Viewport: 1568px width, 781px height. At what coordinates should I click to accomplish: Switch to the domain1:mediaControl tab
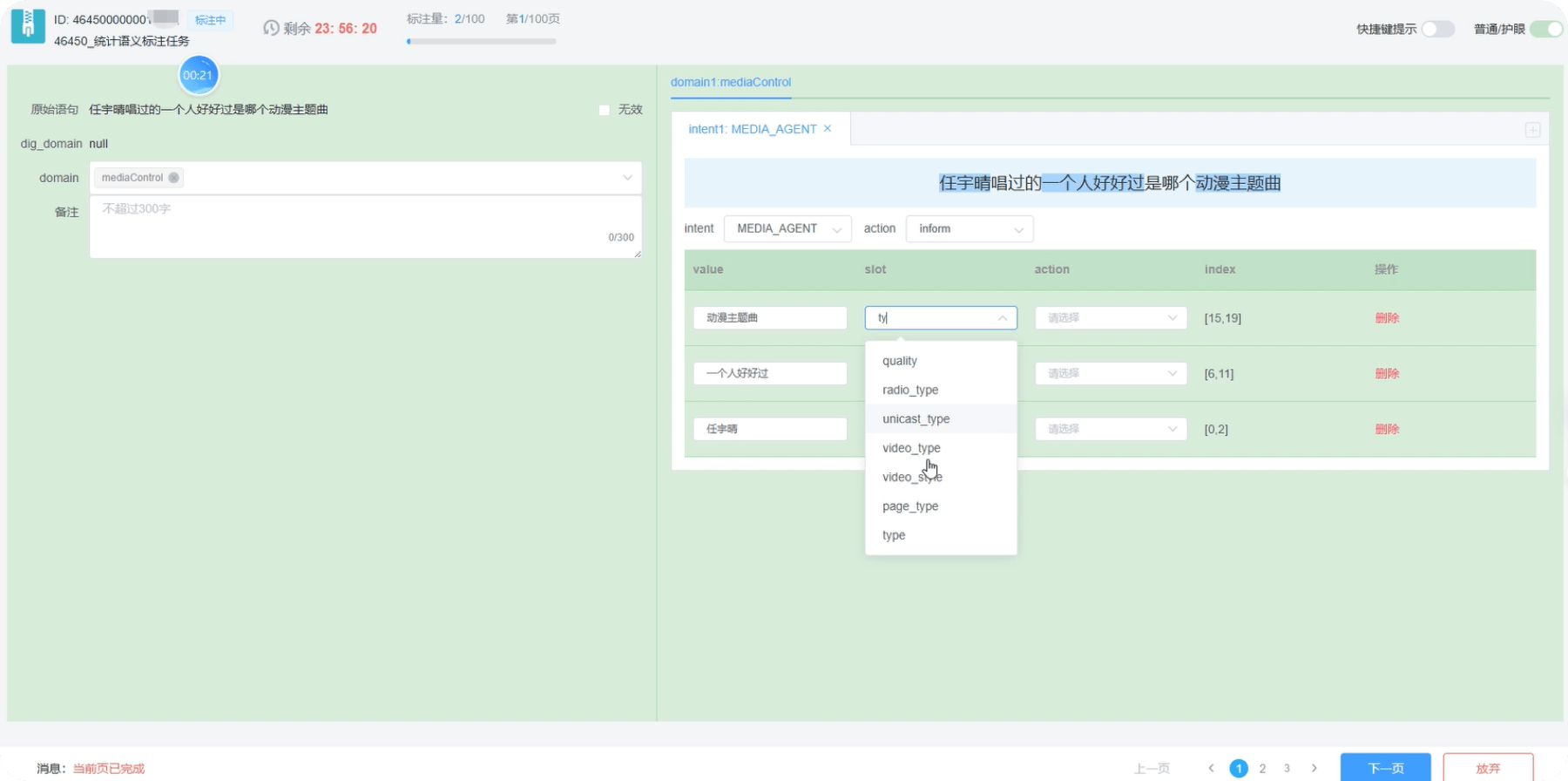[731, 82]
